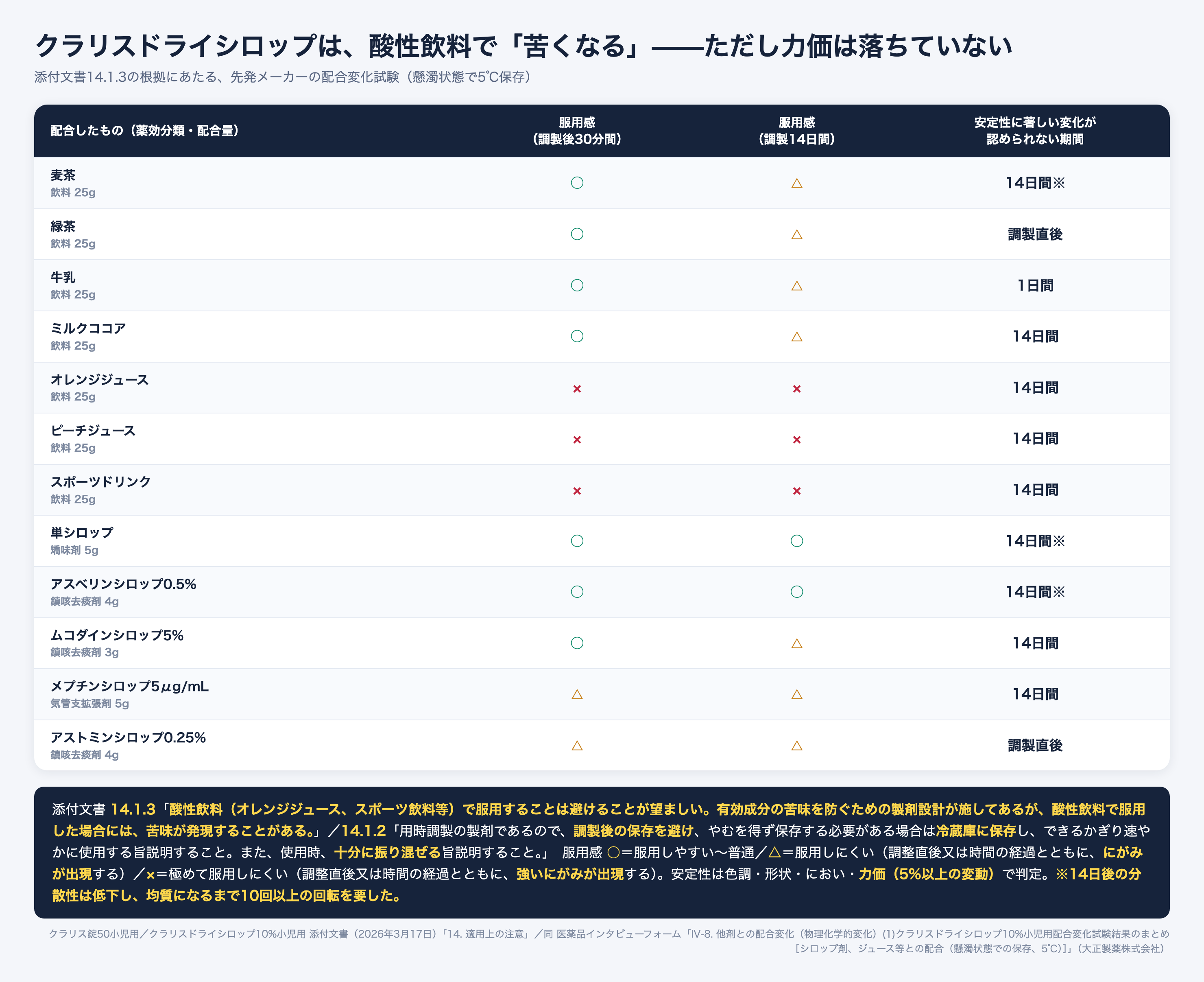Select the オレンジジュース row label

click(100, 380)
